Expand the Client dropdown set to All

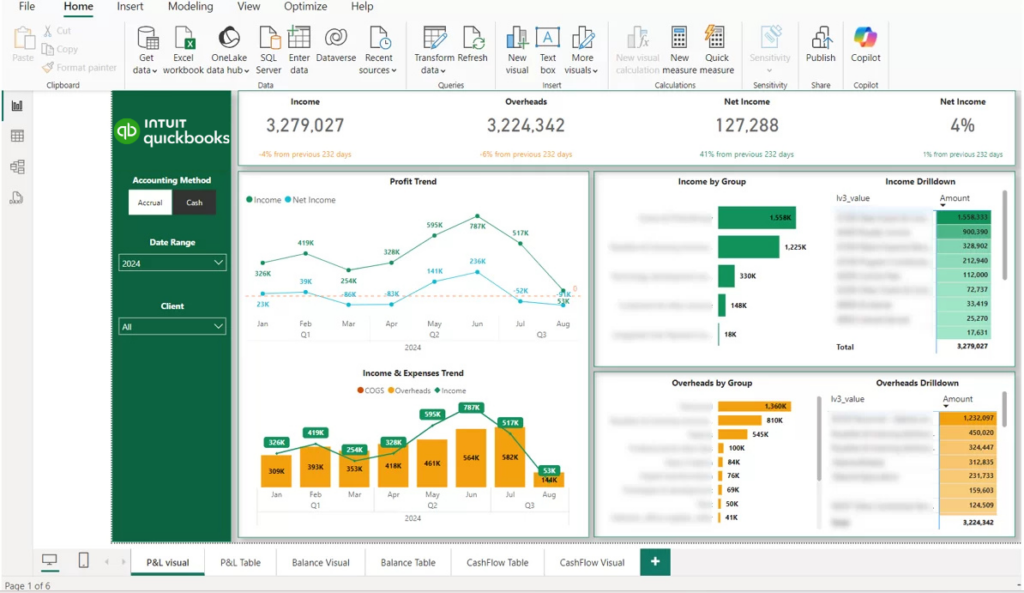[x=172, y=327]
